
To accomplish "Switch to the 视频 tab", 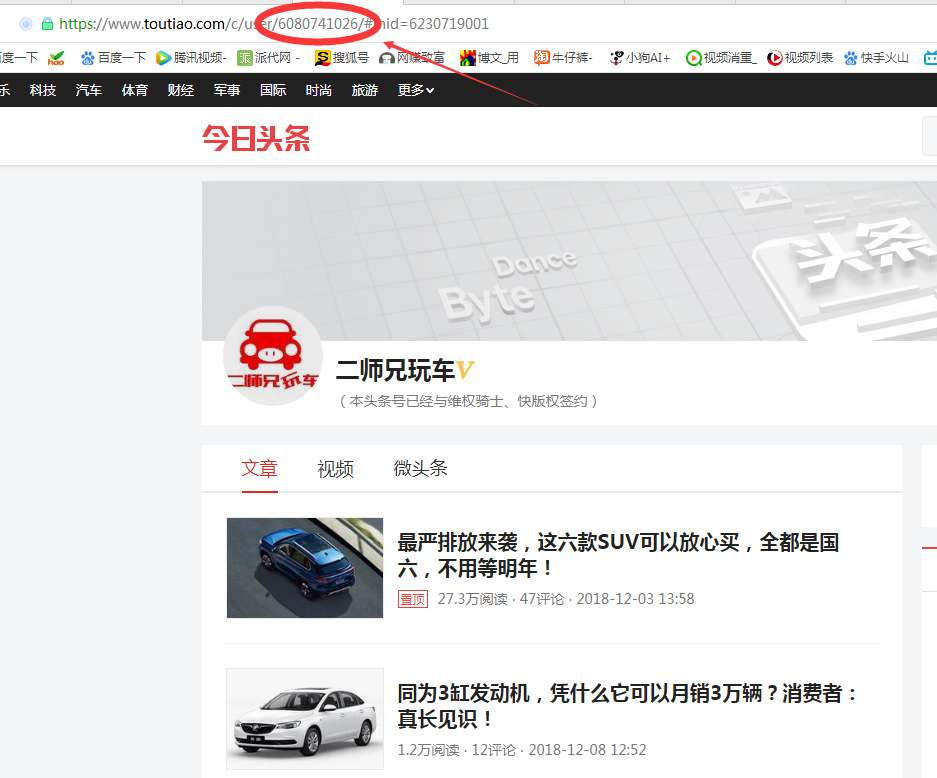I will tap(335, 468).
